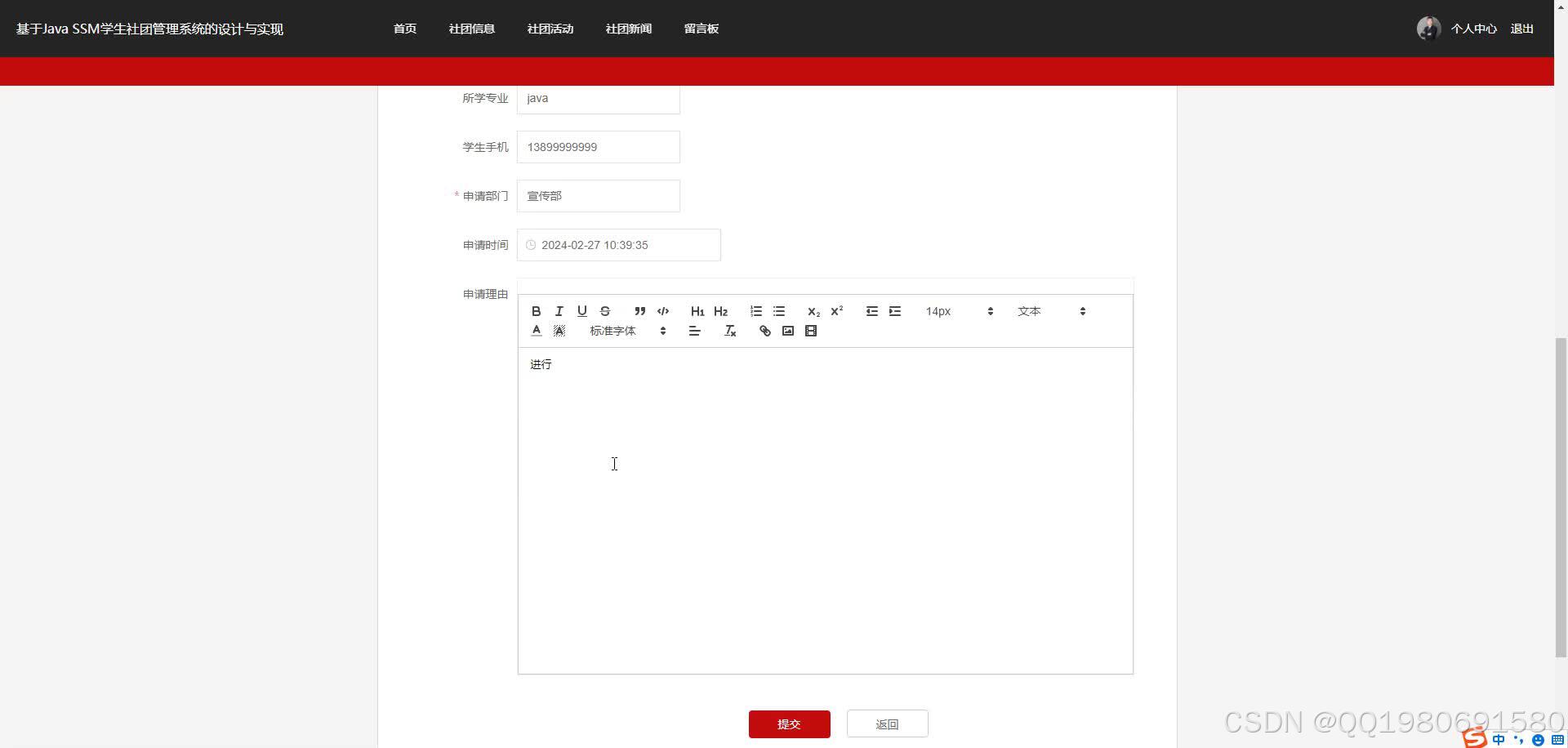Toggle strikethrough formatting in editor
1568x748 pixels.
point(604,311)
